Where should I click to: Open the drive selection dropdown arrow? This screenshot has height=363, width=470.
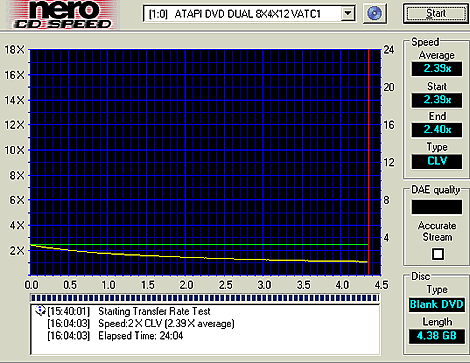click(348, 13)
